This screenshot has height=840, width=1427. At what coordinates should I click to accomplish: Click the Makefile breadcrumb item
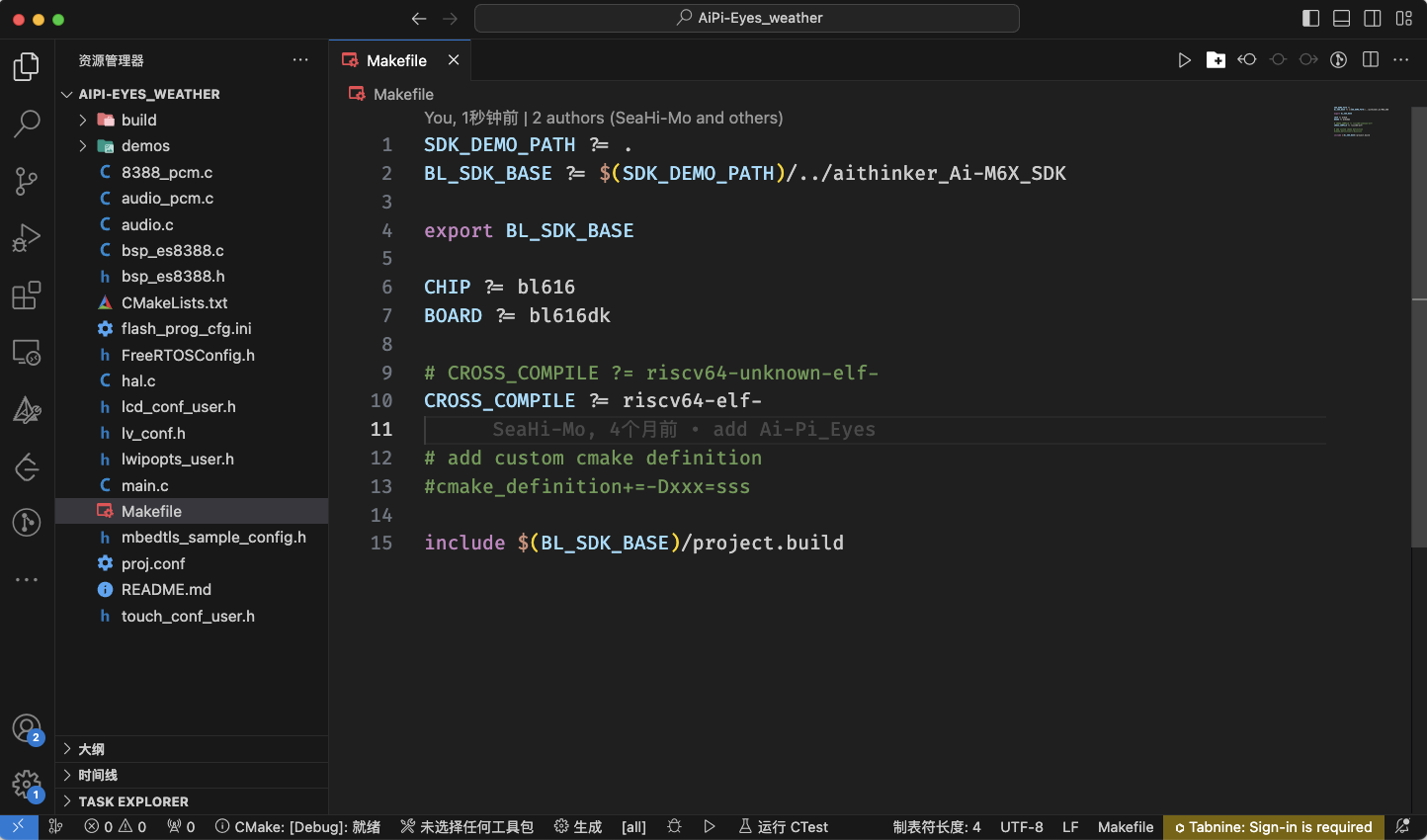click(391, 94)
